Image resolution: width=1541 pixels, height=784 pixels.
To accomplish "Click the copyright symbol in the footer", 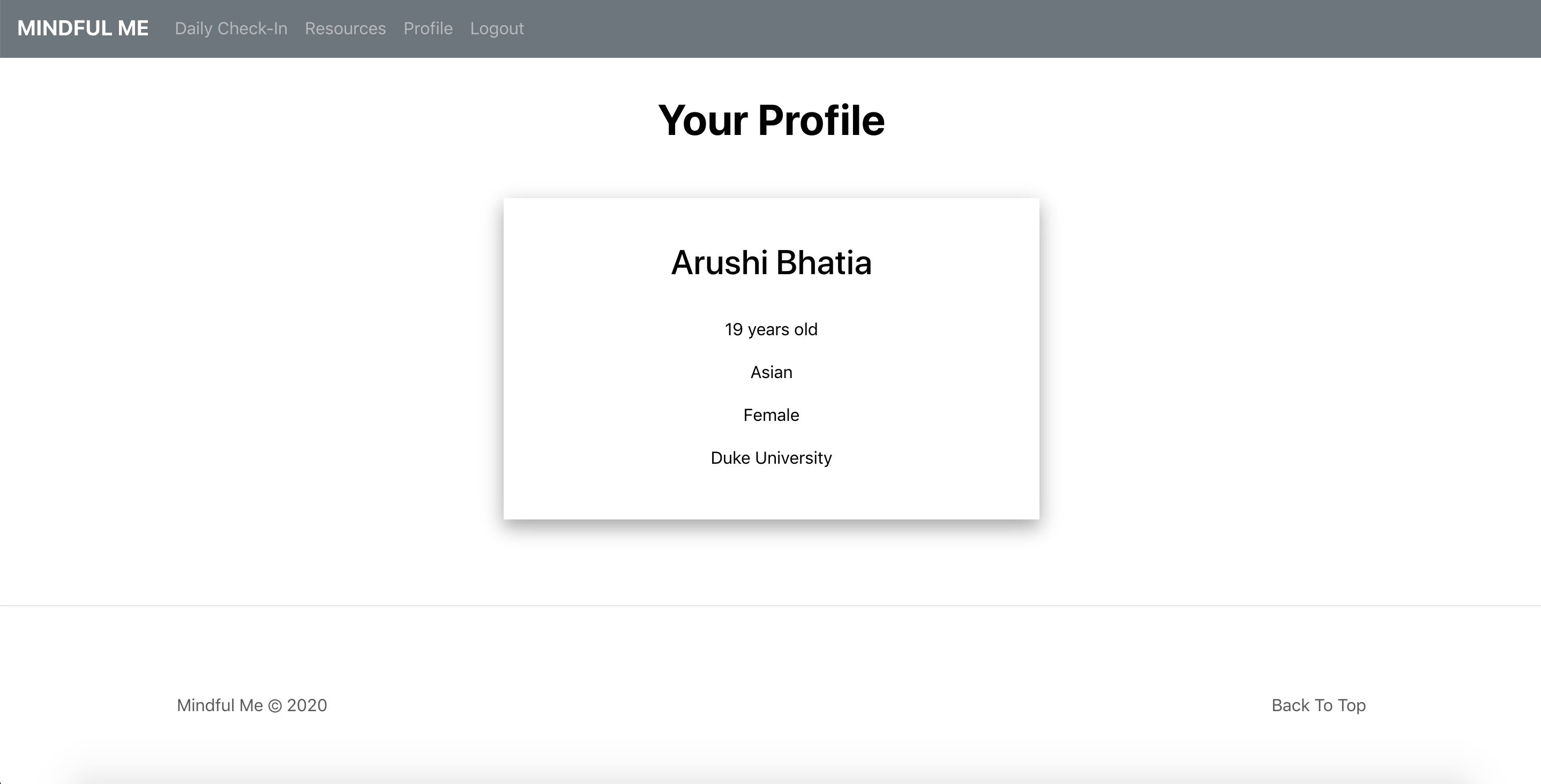I will [x=274, y=706].
